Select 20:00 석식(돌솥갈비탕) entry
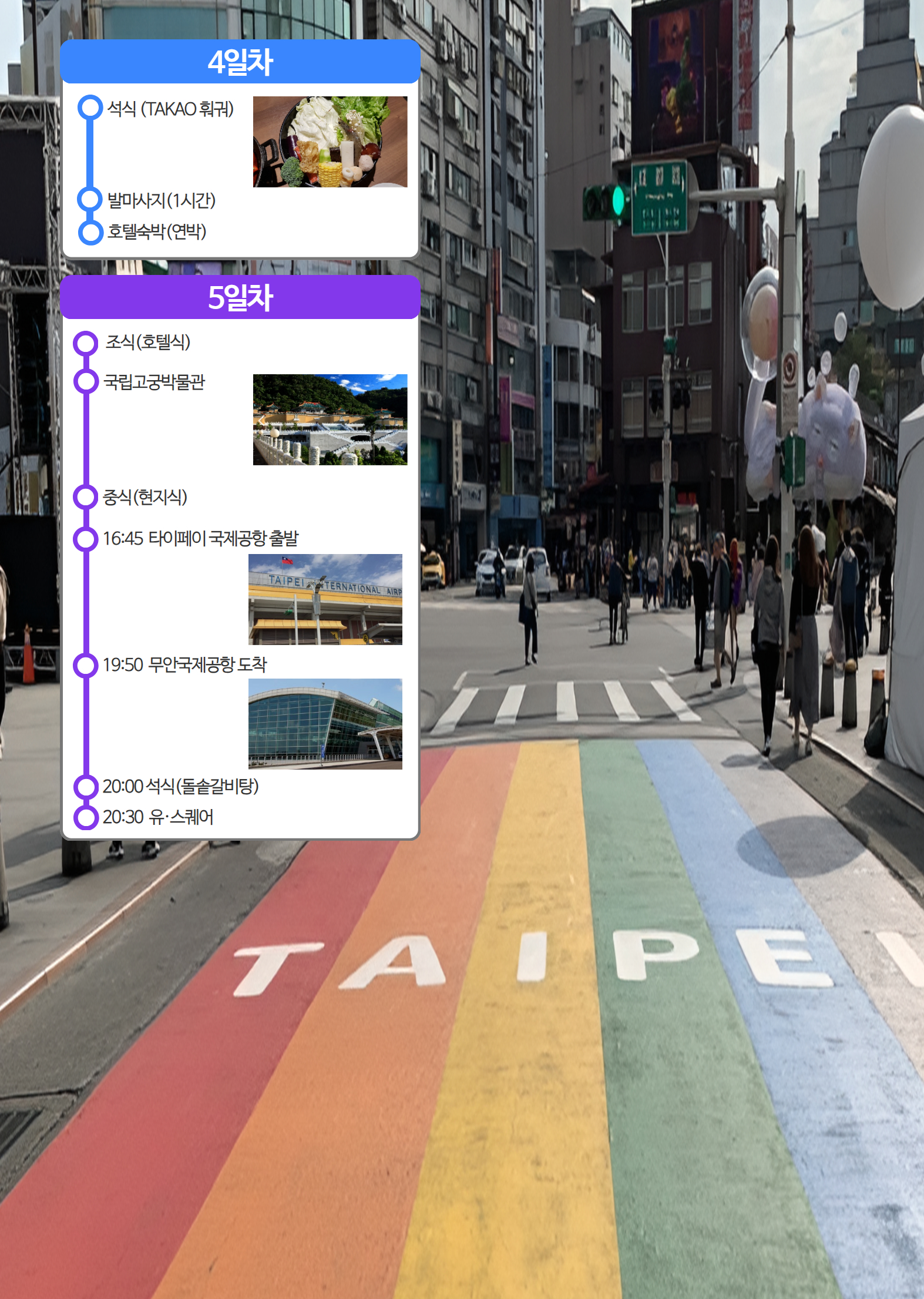Image resolution: width=924 pixels, height=1299 pixels. (181, 786)
